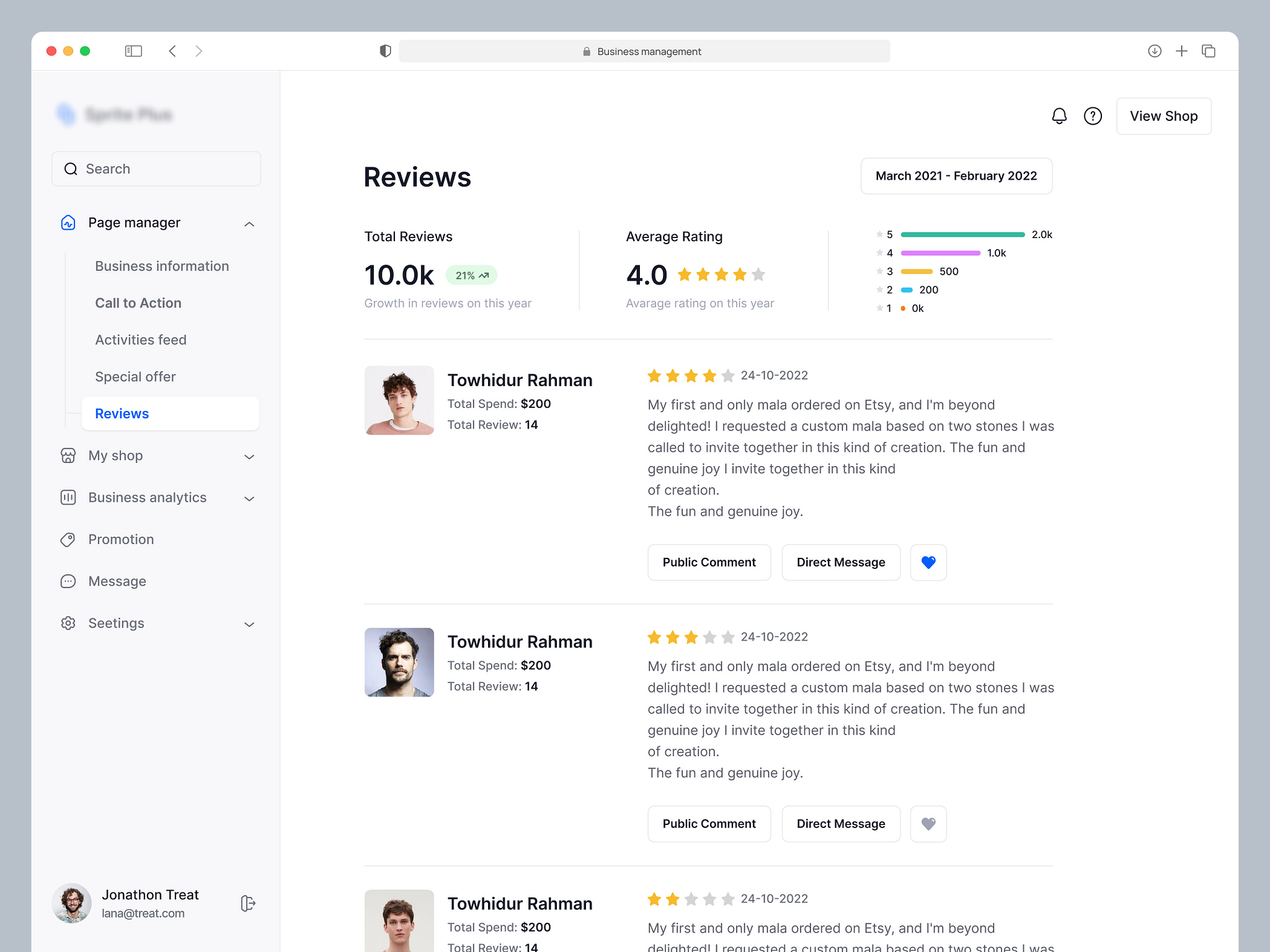The image size is (1270, 952).
Task: Click first review's four-star rating
Action: pyautogui.click(x=691, y=376)
